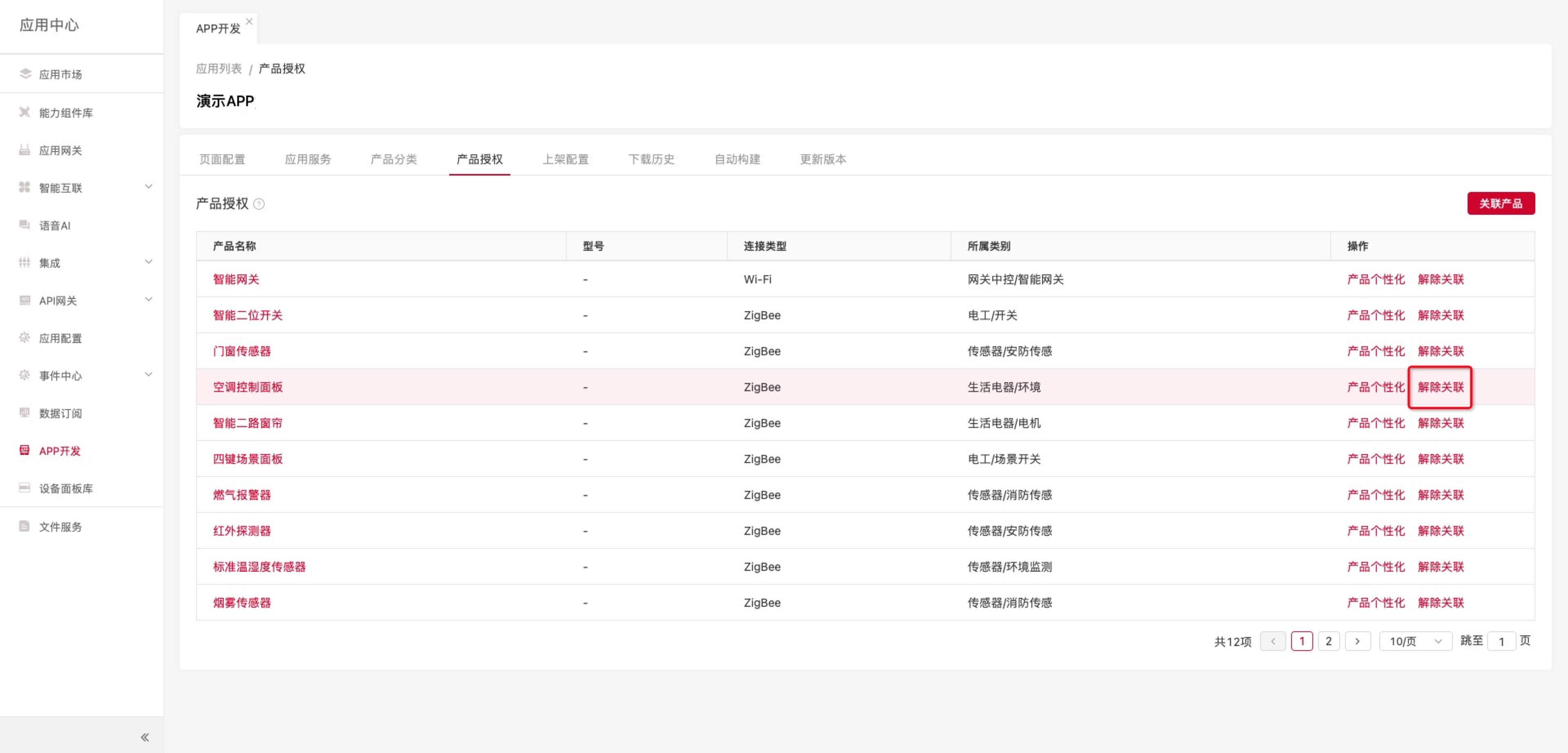Click the 关联产品 button
Screen dimensions: 1568x753
click(1501, 203)
